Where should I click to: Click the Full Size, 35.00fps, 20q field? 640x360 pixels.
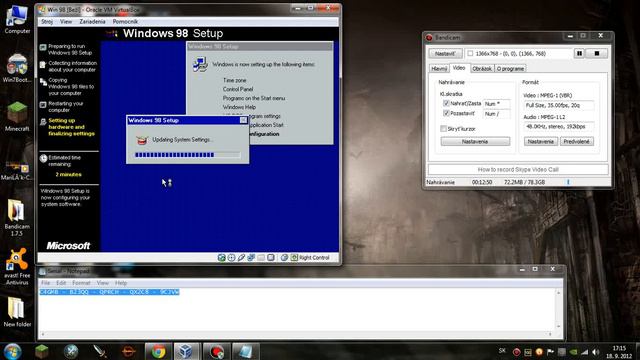pyautogui.click(x=559, y=105)
